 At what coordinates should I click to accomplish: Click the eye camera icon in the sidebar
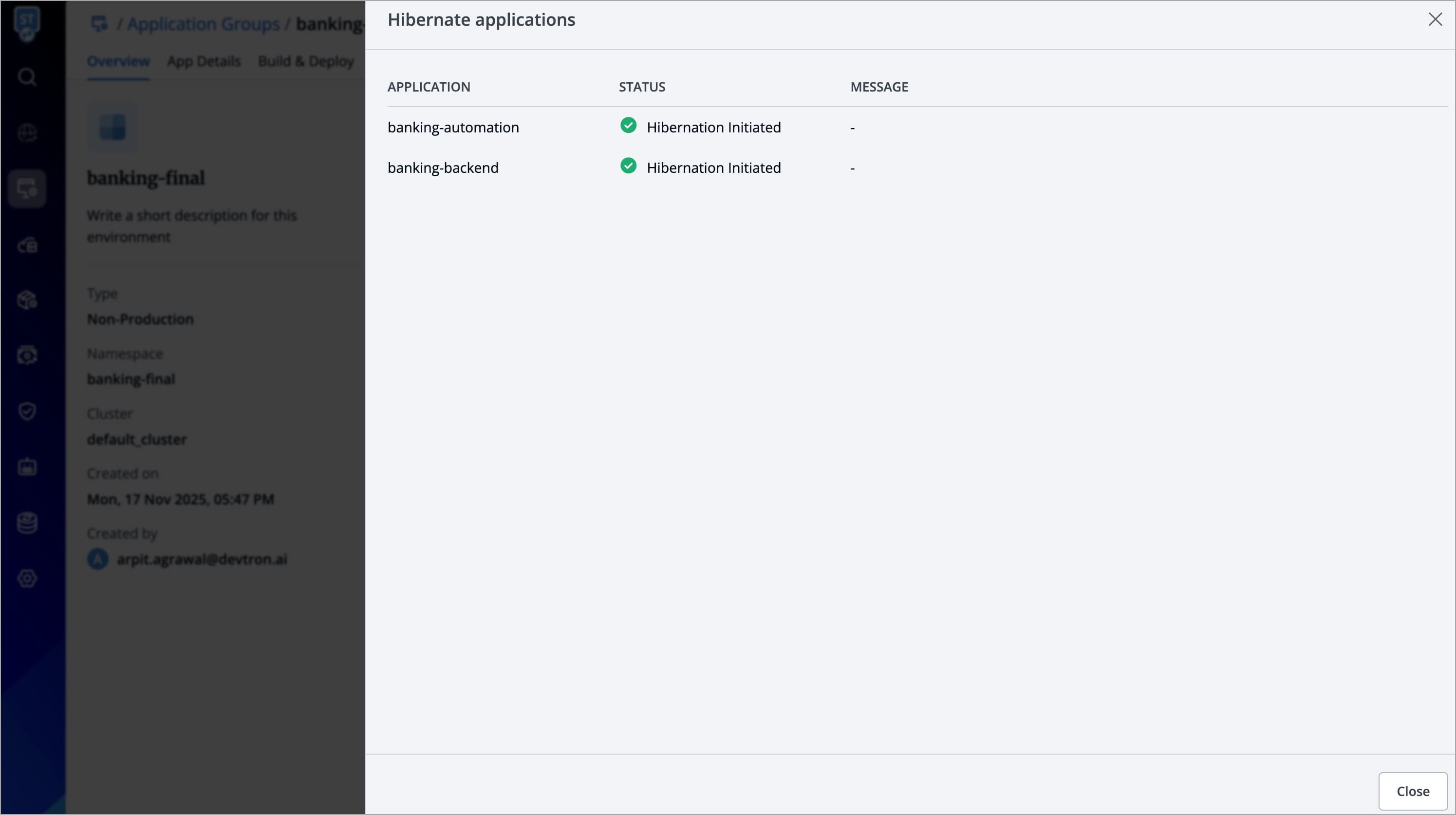point(27,355)
